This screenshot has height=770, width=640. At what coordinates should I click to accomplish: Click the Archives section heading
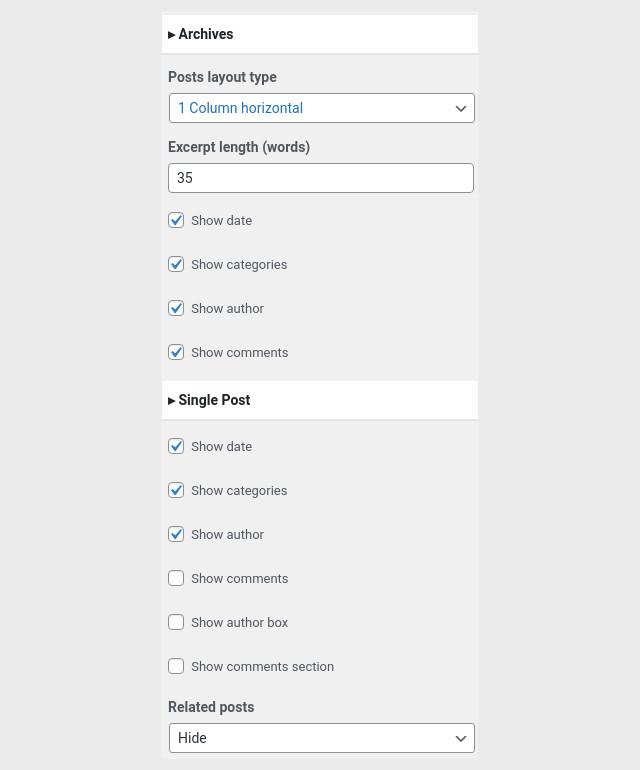206,34
